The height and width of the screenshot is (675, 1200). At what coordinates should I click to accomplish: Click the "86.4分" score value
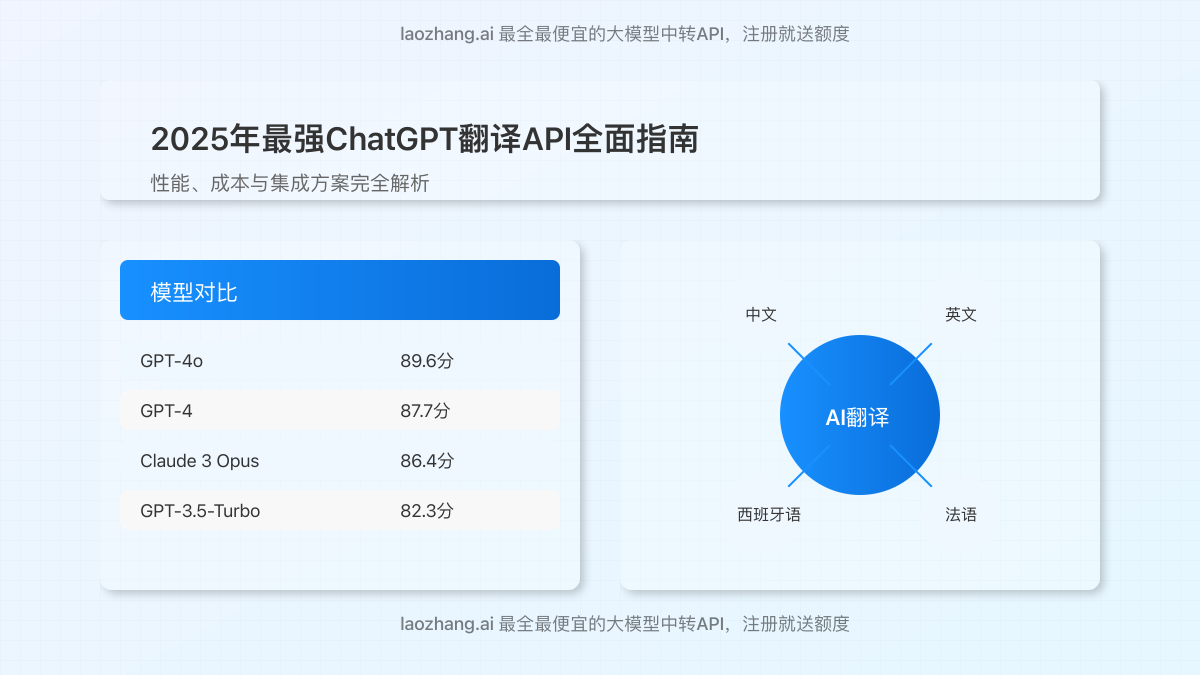pyautogui.click(x=427, y=461)
